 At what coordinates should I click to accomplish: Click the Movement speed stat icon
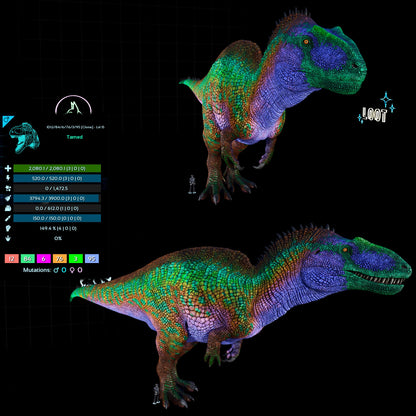click(x=8, y=228)
